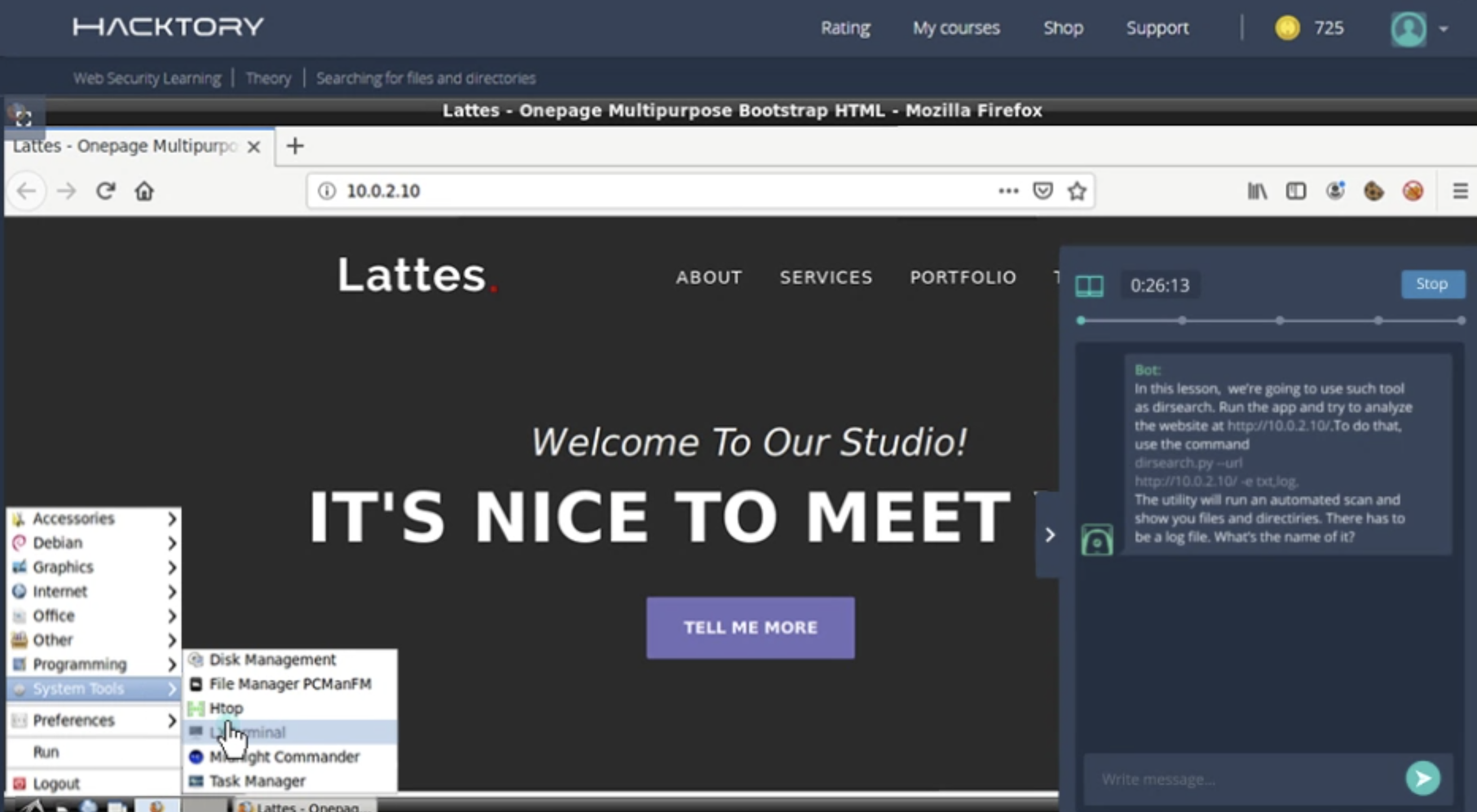The image size is (1477, 812).
Task: Toggle fullscreen icon at top-left of VM
Action: coord(23,118)
